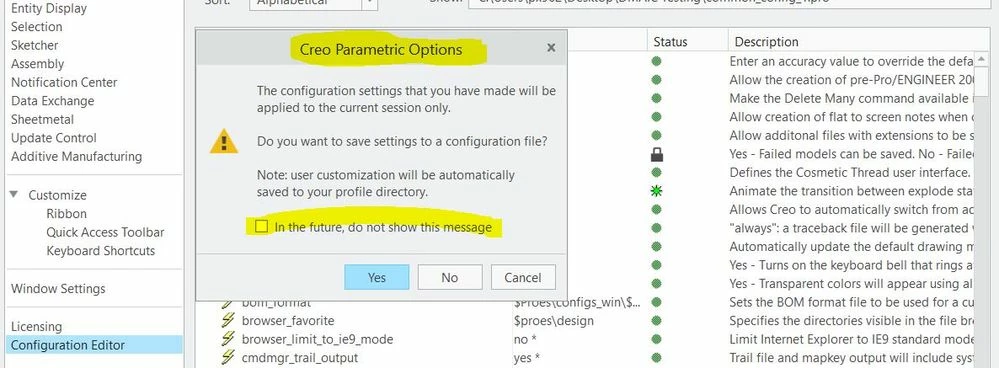
Task: Click status dot for 'Enter an accuracy value' row
Action: tap(656, 62)
